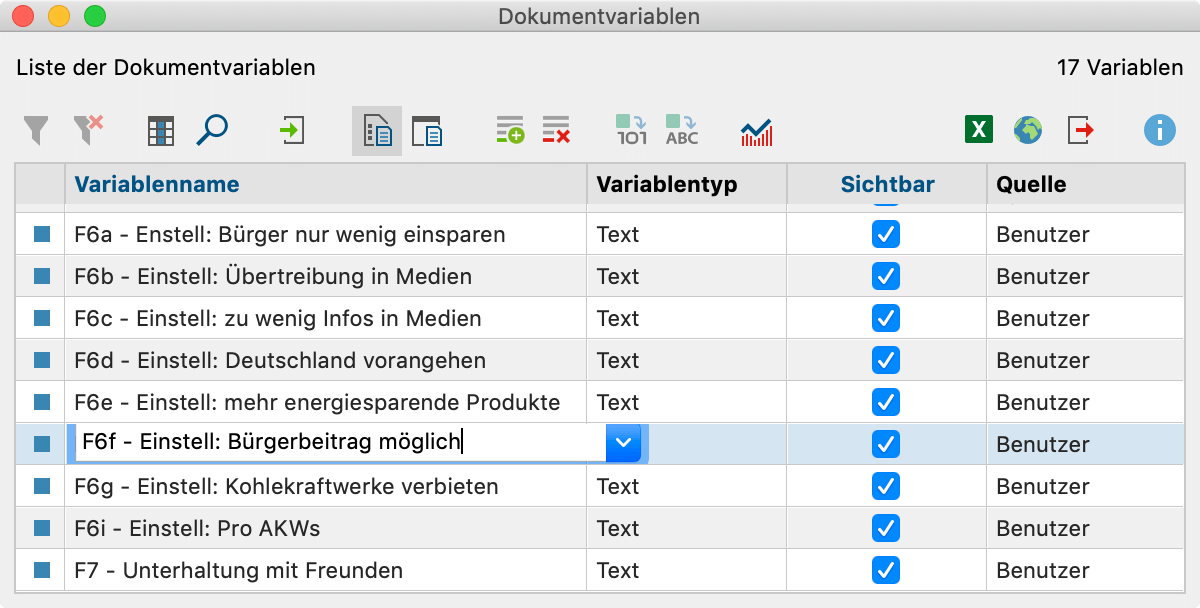Select row F6e - Einstell: mehr energiesparende Produkte

pyautogui.click(x=600, y=402)
